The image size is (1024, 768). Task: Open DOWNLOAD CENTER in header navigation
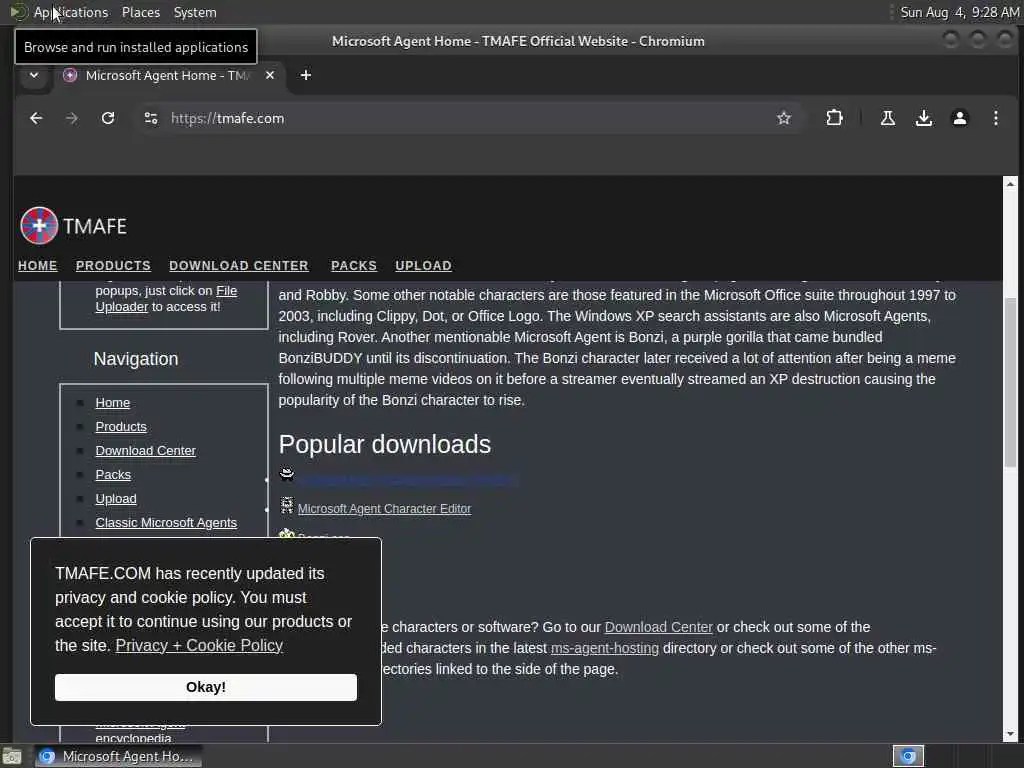[x=239, y=266]
